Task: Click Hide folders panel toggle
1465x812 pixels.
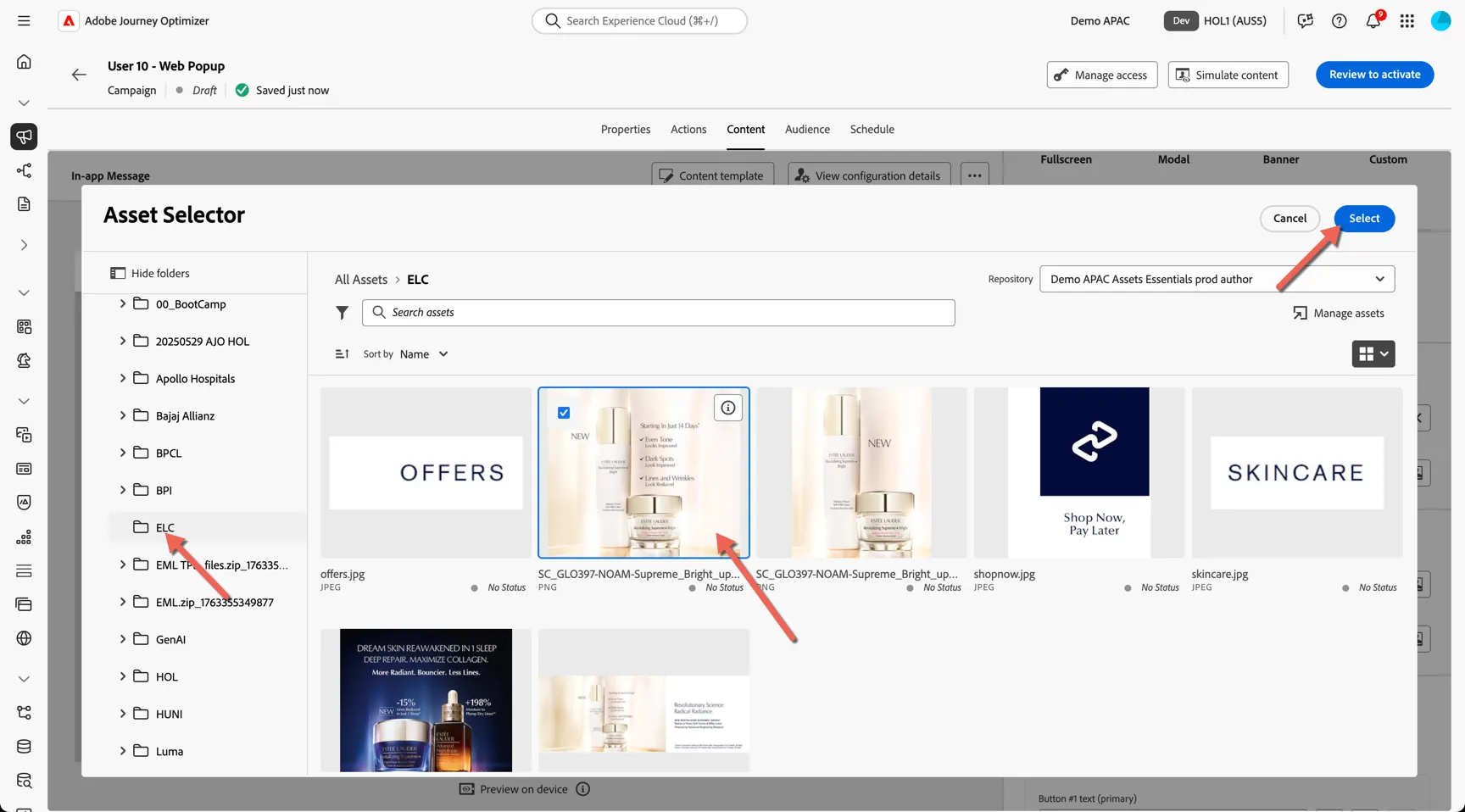Action: pos(150,273)
